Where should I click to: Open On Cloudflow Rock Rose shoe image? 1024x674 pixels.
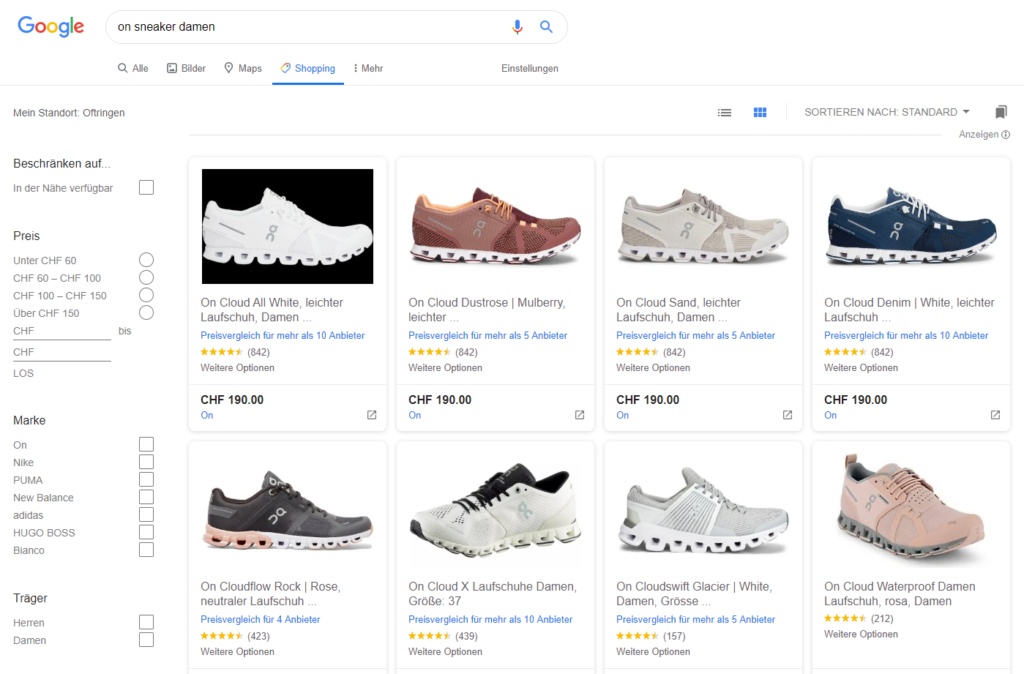(x=287, y=510)
